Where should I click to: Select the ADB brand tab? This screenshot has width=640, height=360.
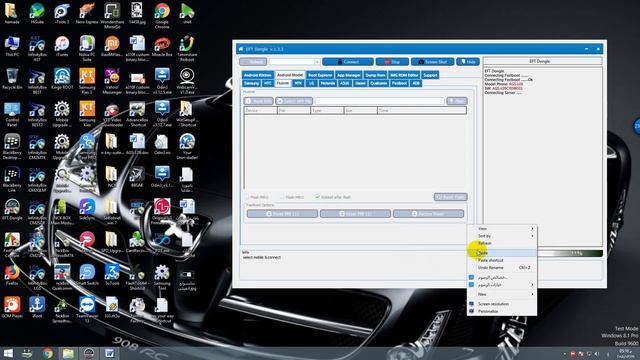click(416, 83)
